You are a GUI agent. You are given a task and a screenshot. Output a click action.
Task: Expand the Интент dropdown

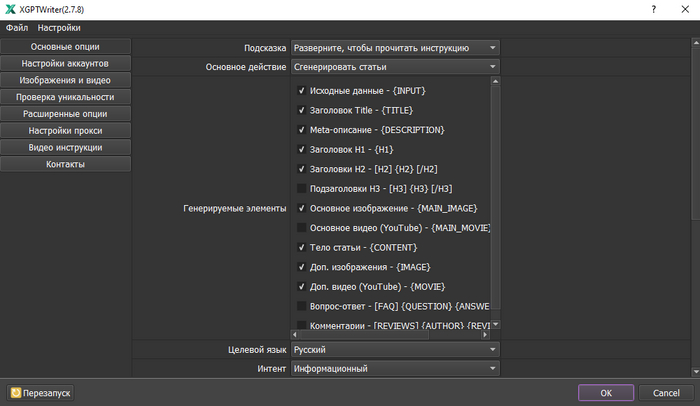(x=395, y=369)
